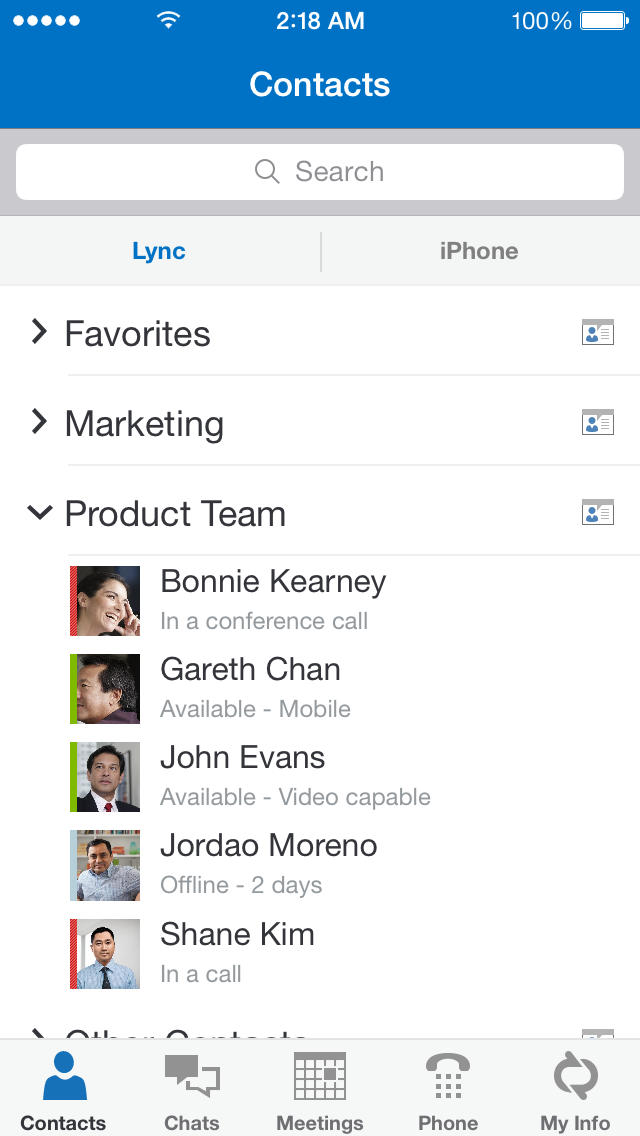
Task: Open the Product Team contact card icon
Action: 598,513
